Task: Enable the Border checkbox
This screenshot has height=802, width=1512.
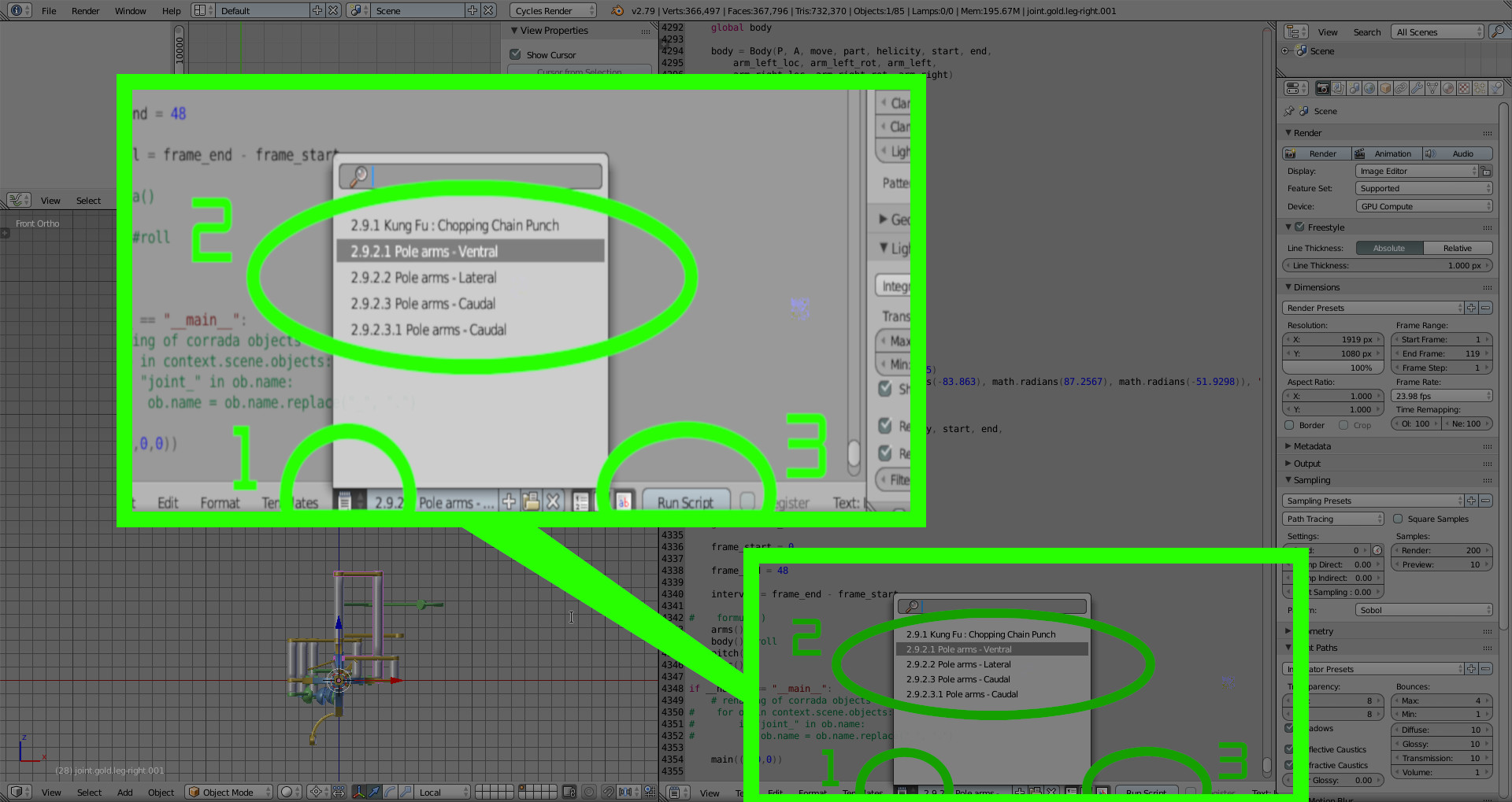Action: [1289, 425]
